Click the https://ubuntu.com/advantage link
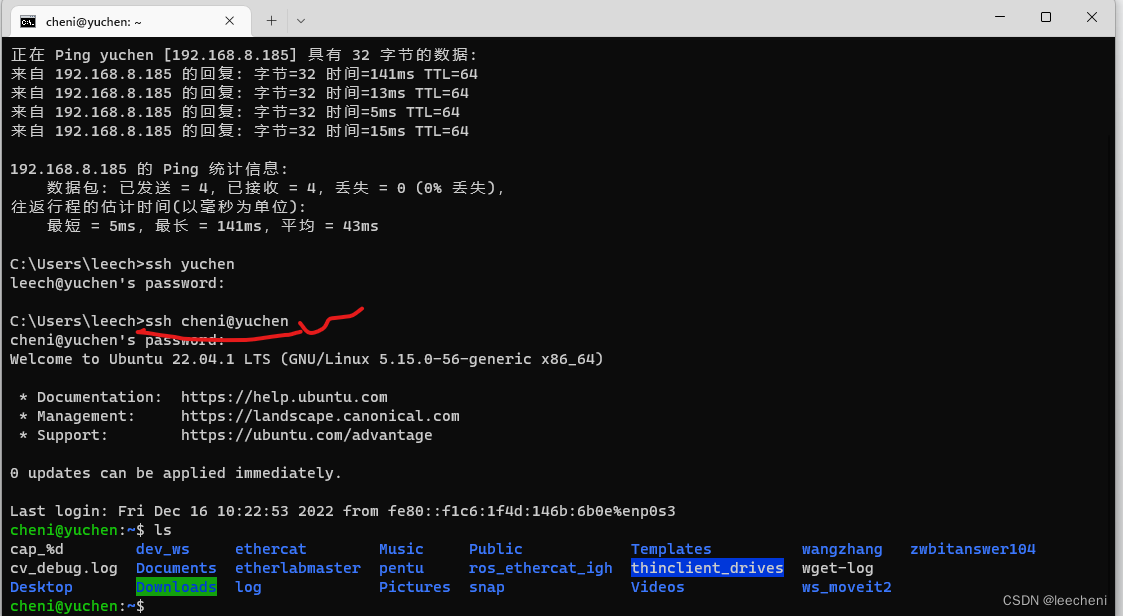 click(306, 434)
